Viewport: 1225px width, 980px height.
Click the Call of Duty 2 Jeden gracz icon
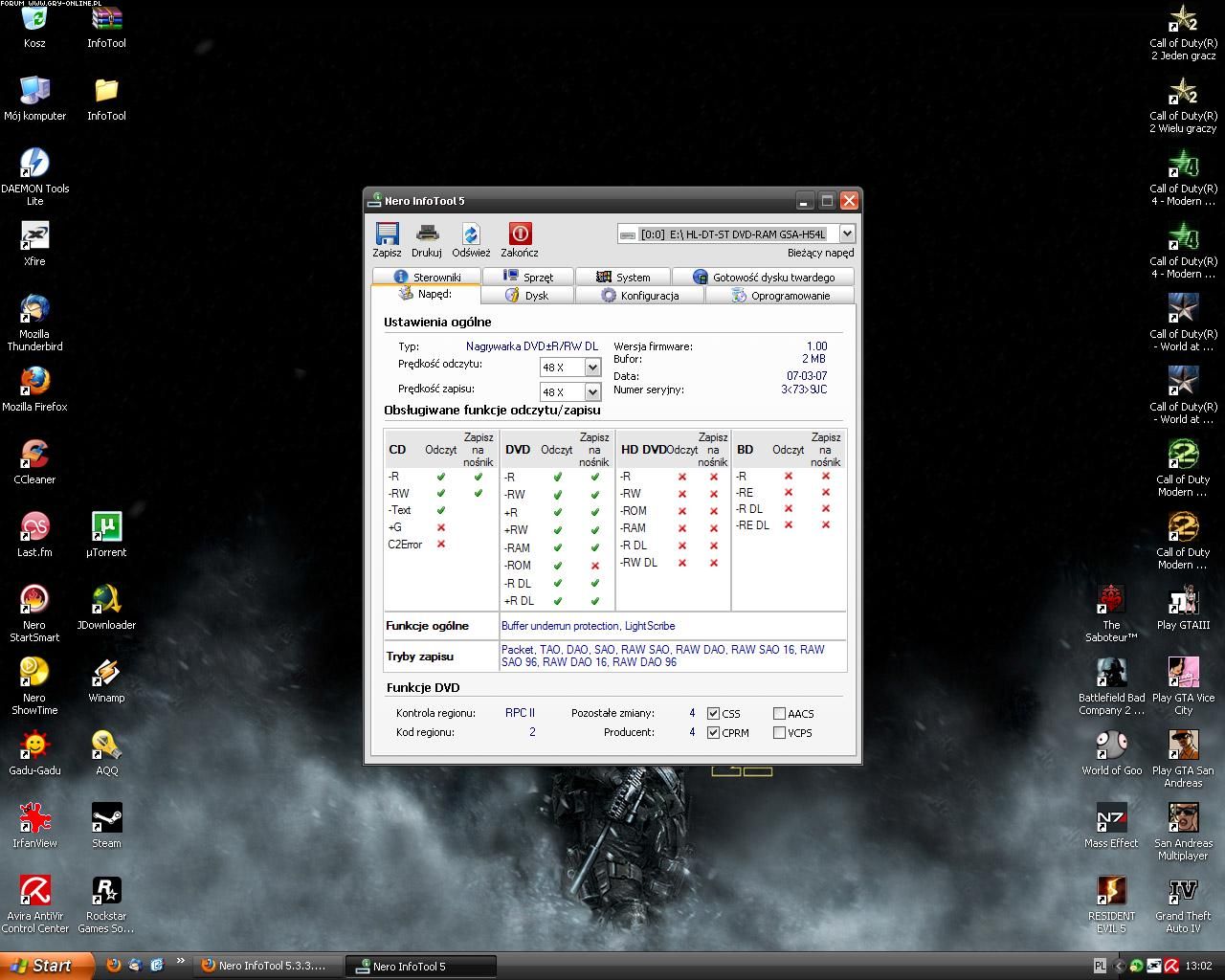click(x=1183, y=19)
